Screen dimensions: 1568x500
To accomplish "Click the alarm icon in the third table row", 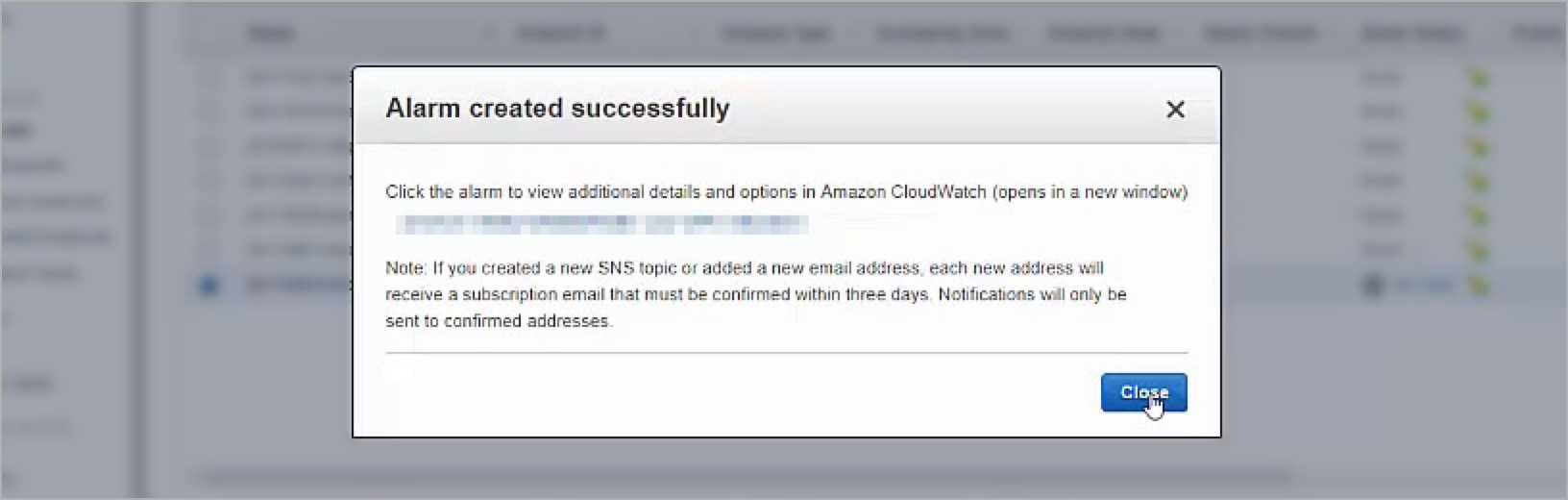I will pos(1478,147).
